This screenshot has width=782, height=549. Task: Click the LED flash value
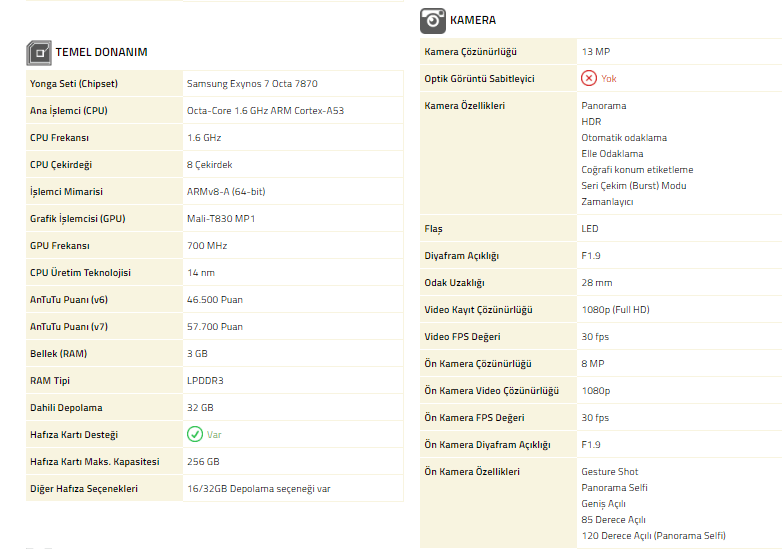(589, 228)
